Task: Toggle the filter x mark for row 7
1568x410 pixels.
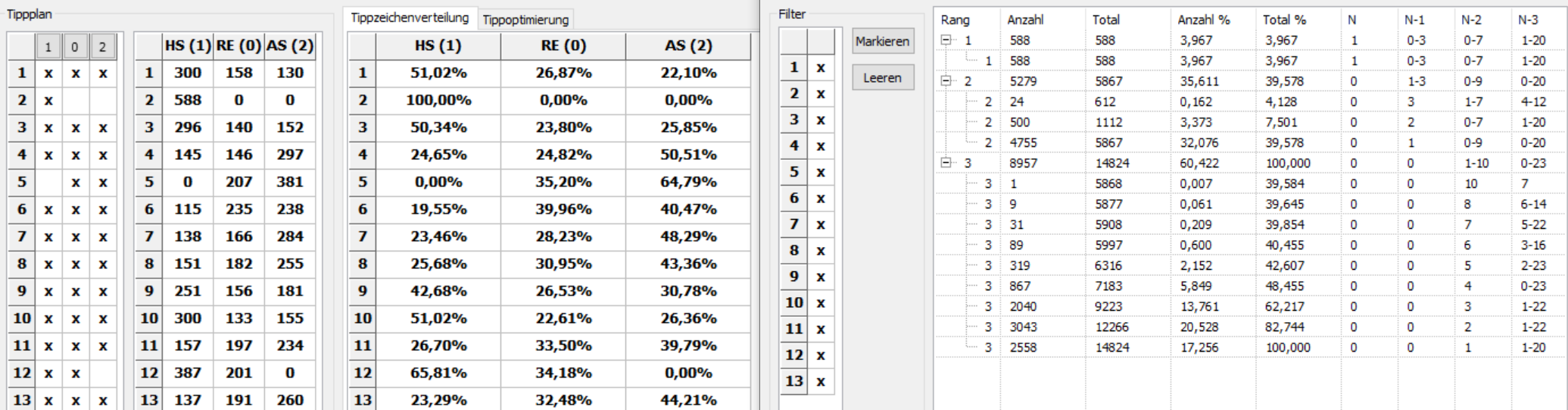Action: [x=820, y=224]
